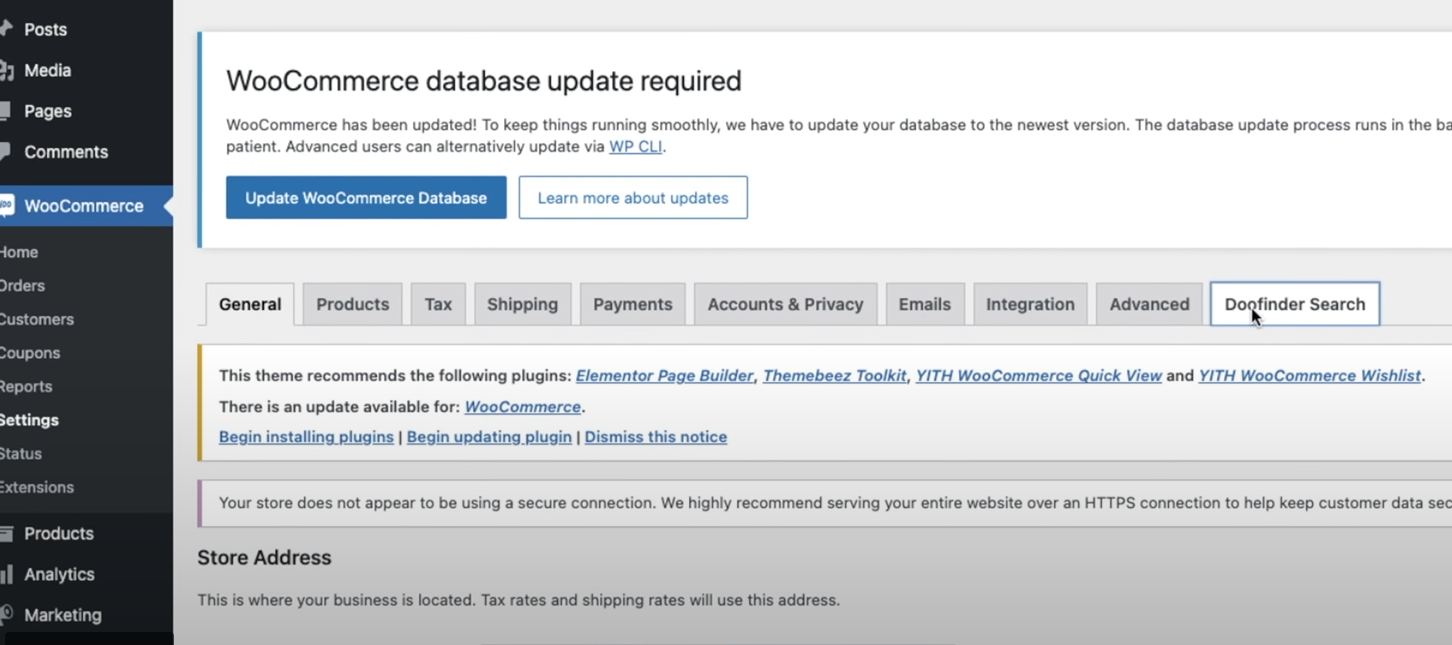Switch to the Products settings tab
The width and height of the screenshot is (1452, 645).
click(353, 304)
